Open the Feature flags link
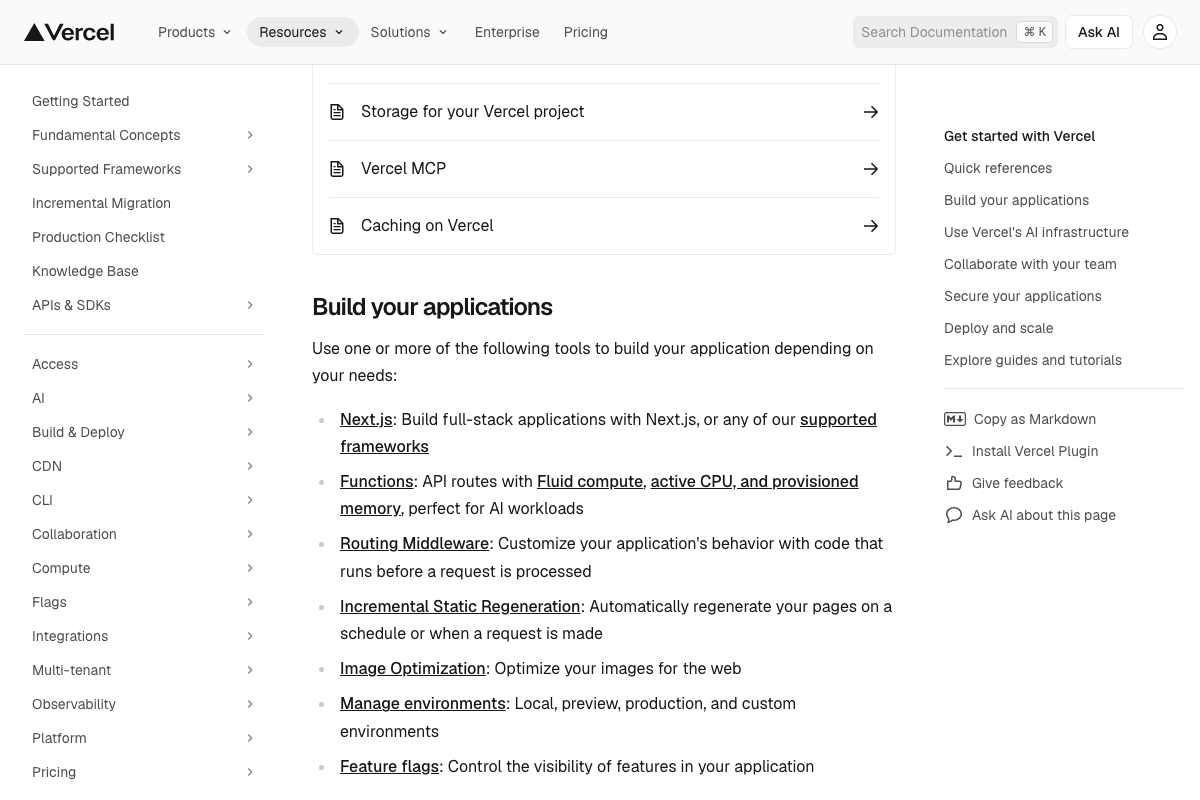The image size is (1200, 800). [x=389, y=766]
